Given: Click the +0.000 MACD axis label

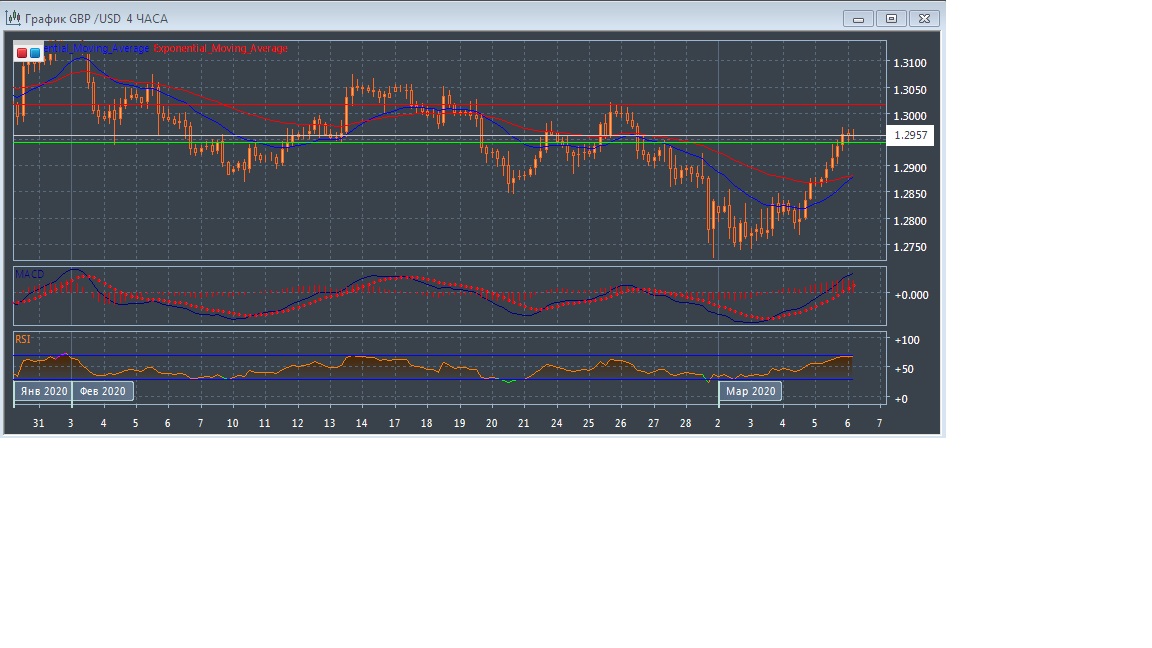Looking at the screenshot, I should (x=911, y=295).
